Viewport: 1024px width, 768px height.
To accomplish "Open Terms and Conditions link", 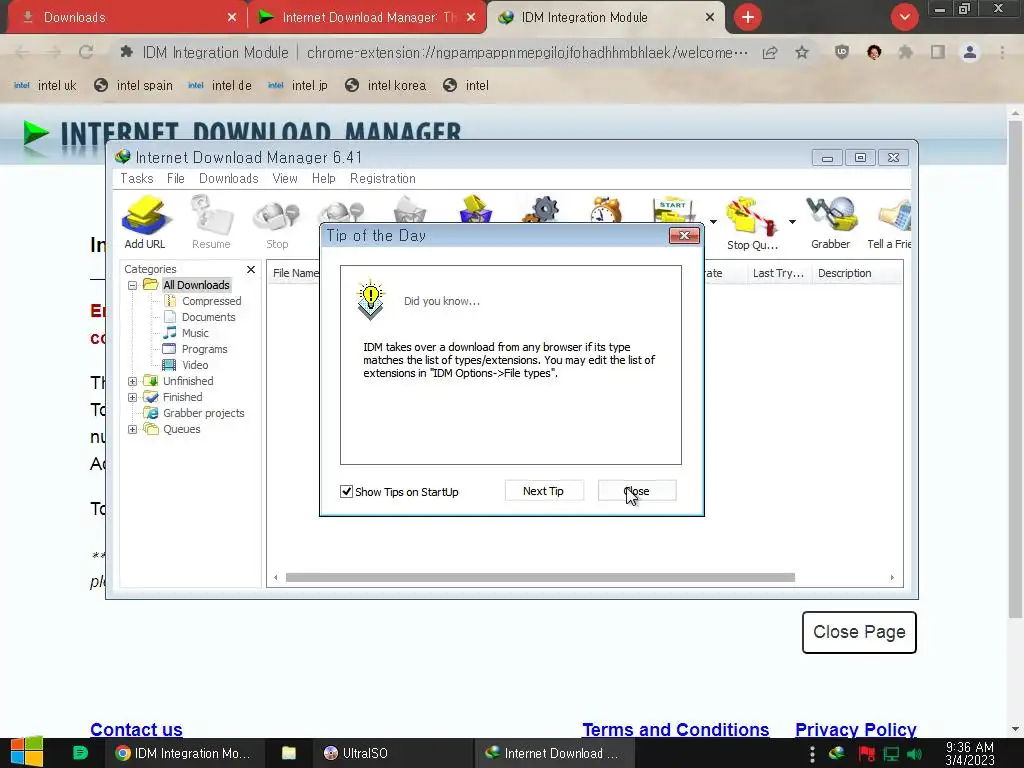I will (675, 729).
